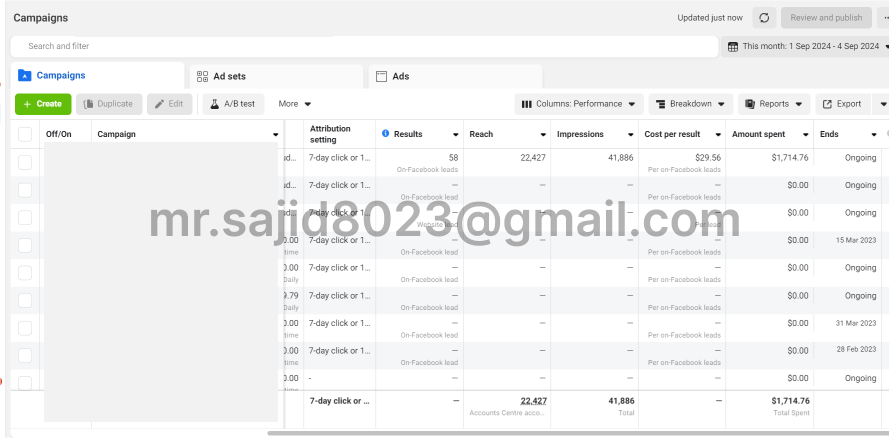Toggle the select-all campaigns checkbox

click(x=25, y=134)
